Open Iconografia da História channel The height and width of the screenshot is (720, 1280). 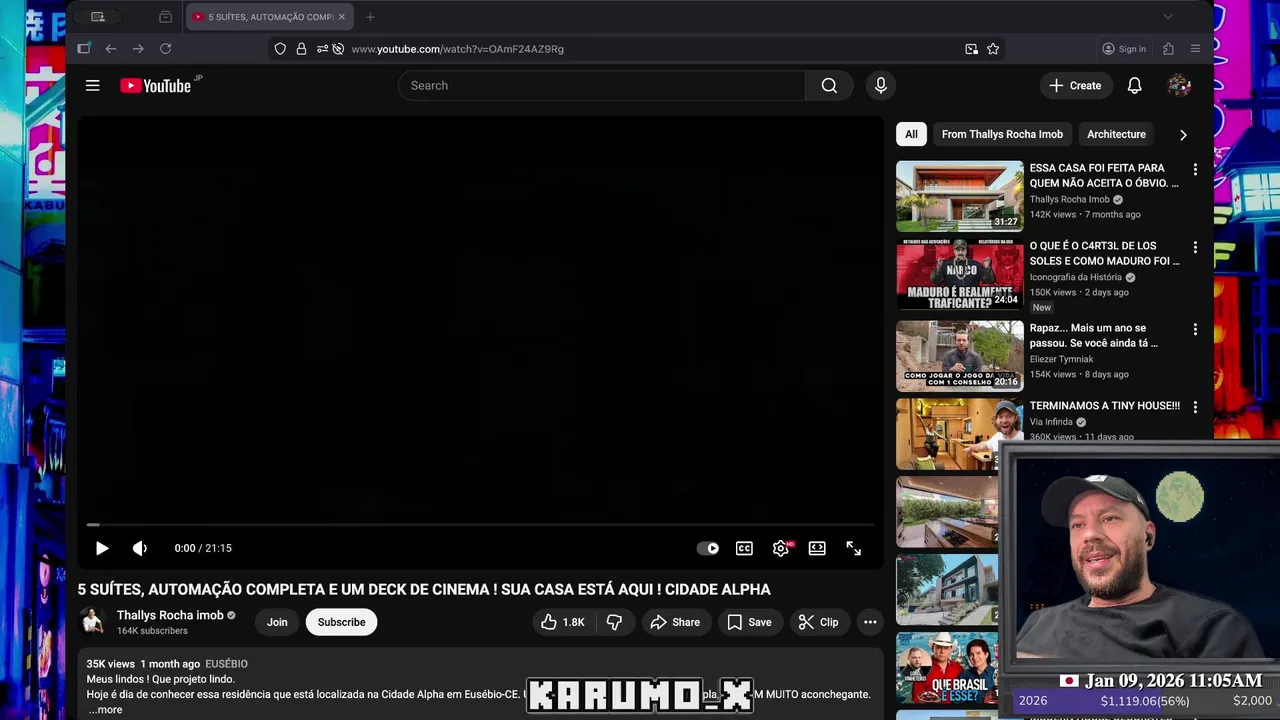(1076, 277)
